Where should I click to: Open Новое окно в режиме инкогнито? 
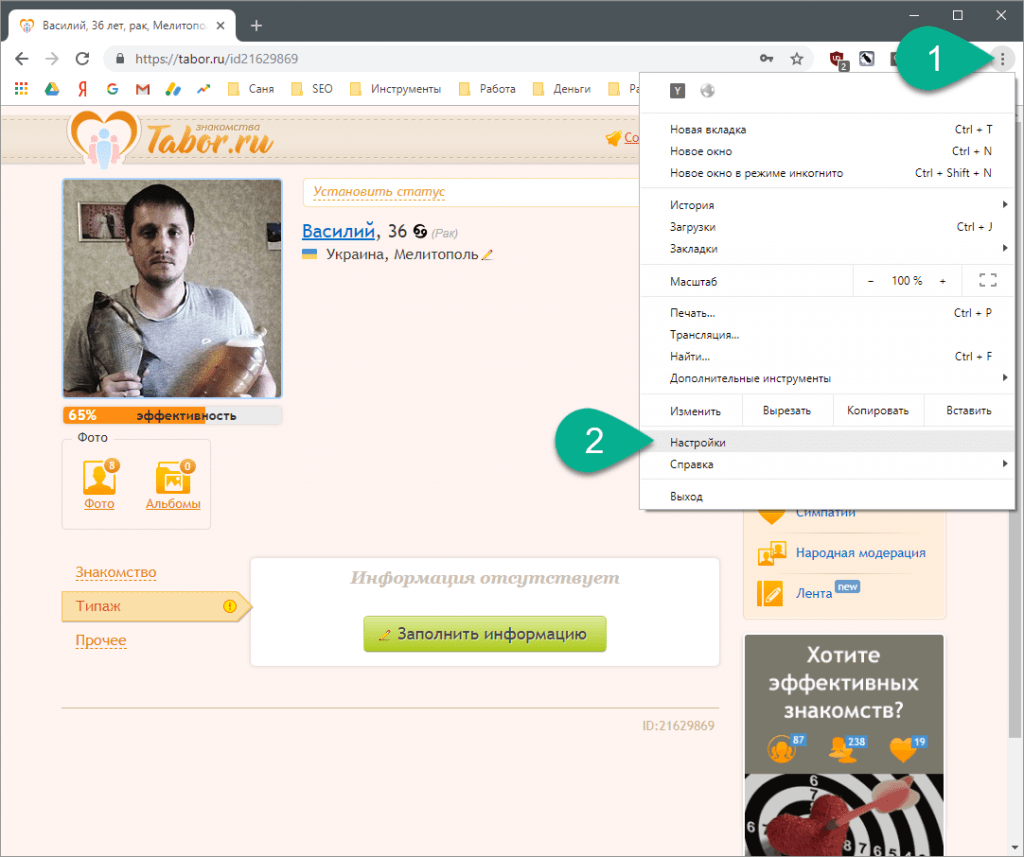[827, 173]
